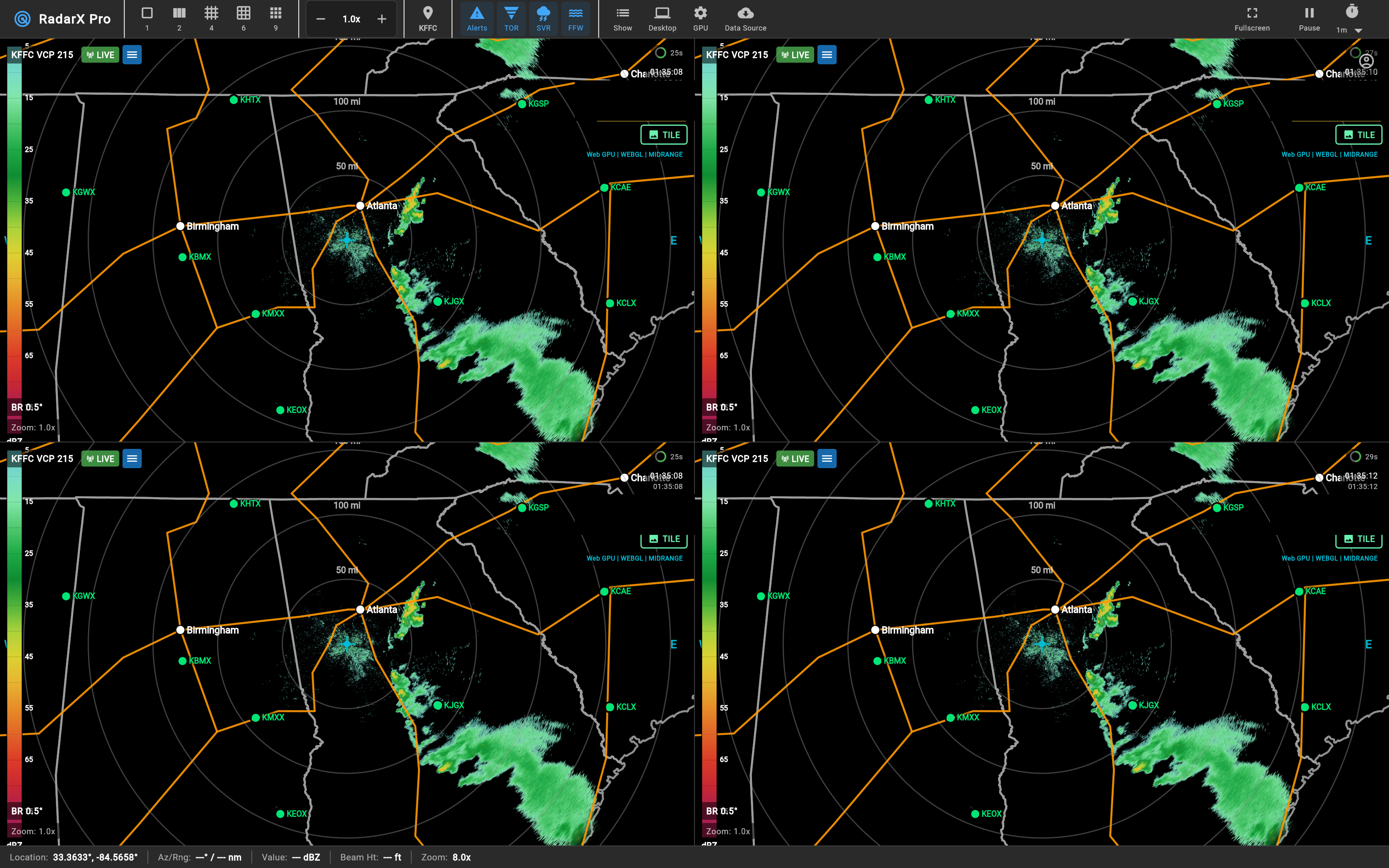This screenshot has height=868, width=1389.
Task: Toggle Alerts overlay
Action: 477,18
